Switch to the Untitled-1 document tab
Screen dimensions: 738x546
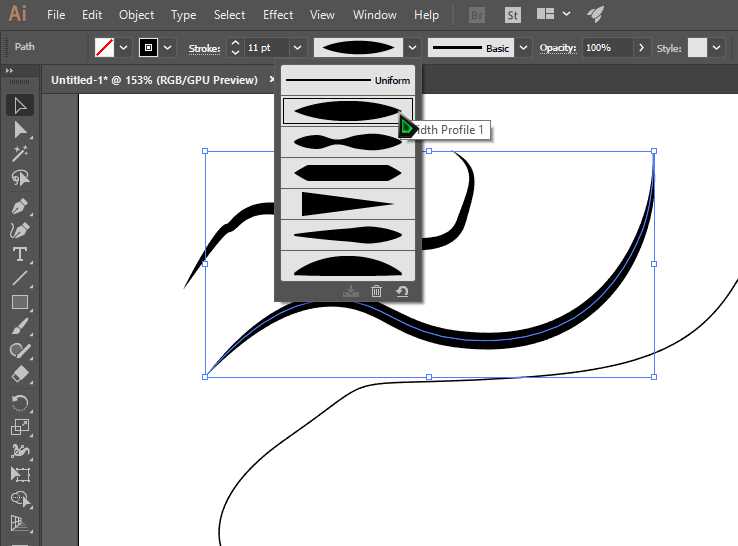[154, 80]
